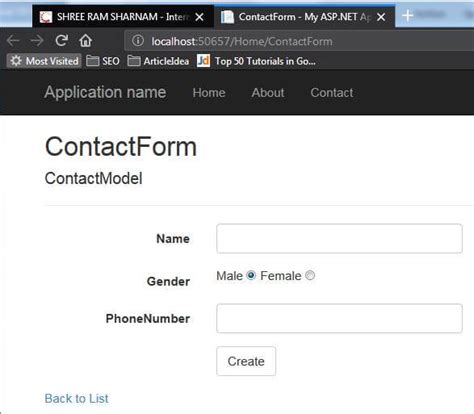Reload the page with refresh icon
This screenshot has width=474, height=414.
click(x=61, y=41)
